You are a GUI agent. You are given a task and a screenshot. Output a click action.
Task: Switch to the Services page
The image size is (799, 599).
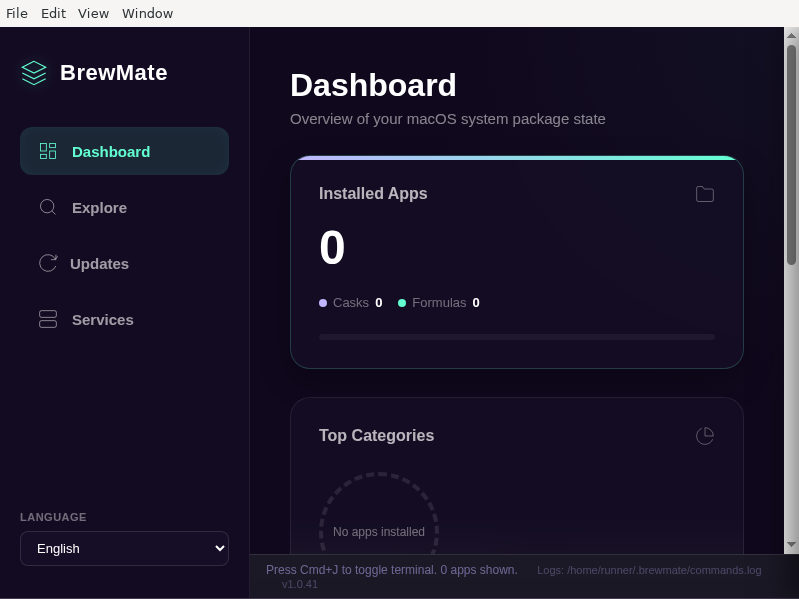[x=124, y=319]
